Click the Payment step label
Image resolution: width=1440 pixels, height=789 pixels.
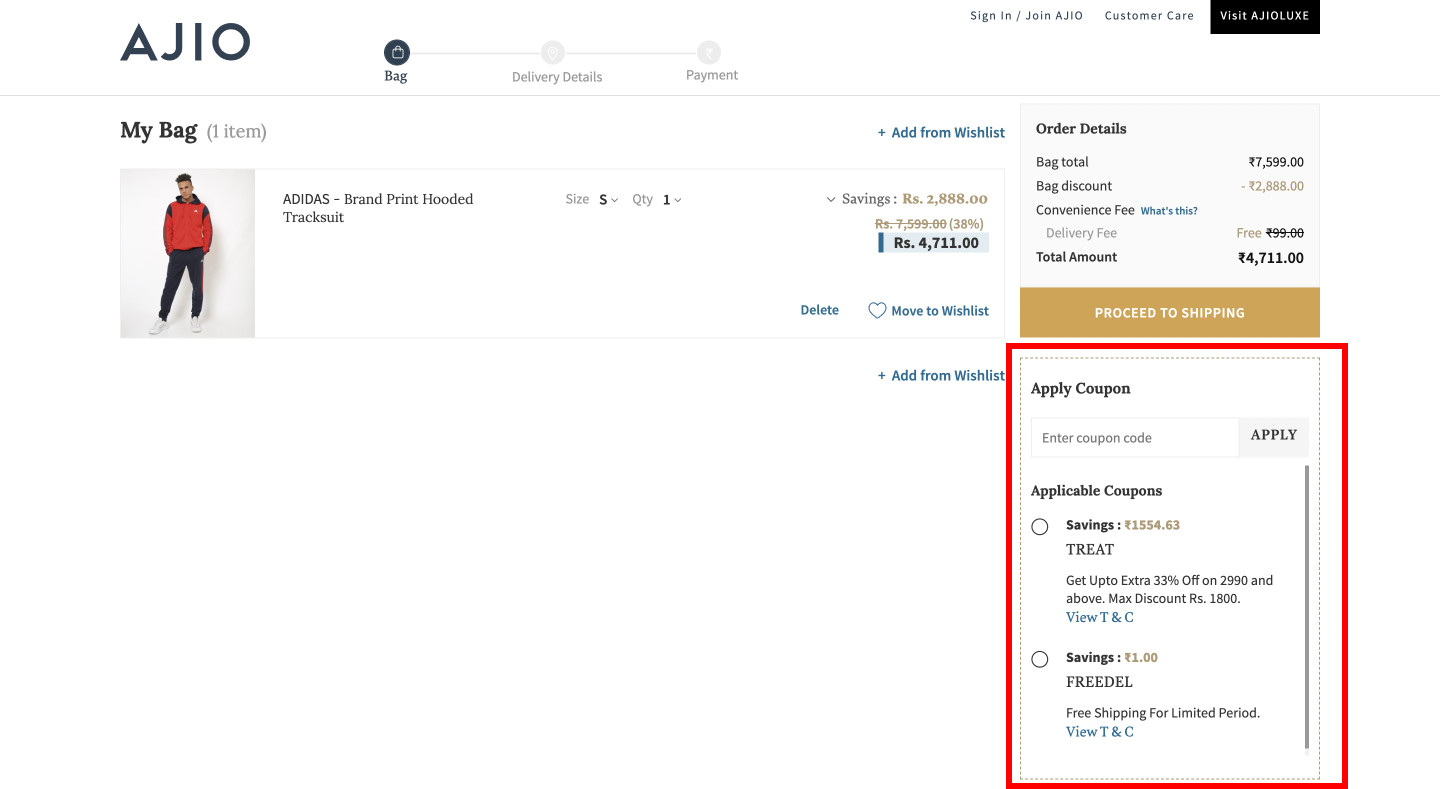[712, 76]
